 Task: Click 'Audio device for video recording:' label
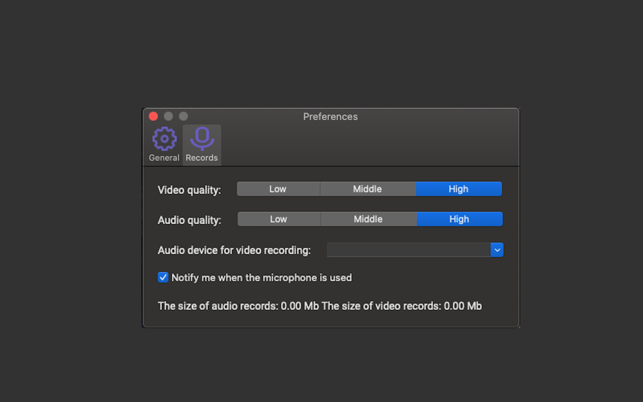[234, 250]
